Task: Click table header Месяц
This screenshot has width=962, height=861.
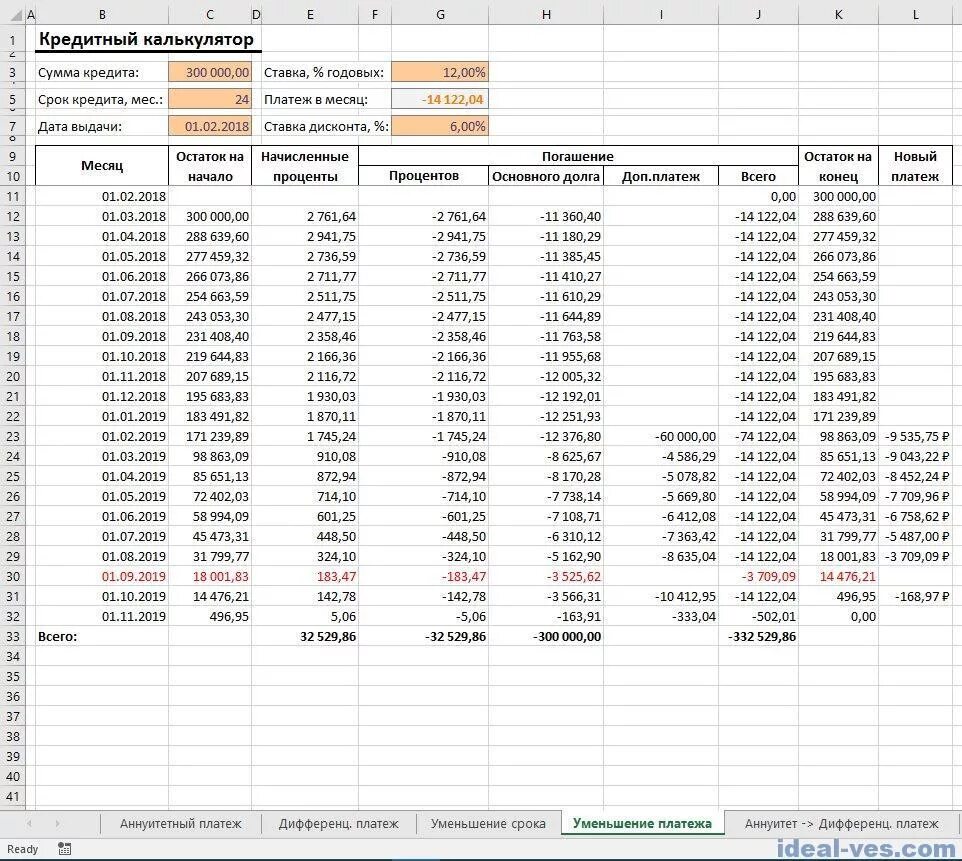Action: tap(102, 166)
